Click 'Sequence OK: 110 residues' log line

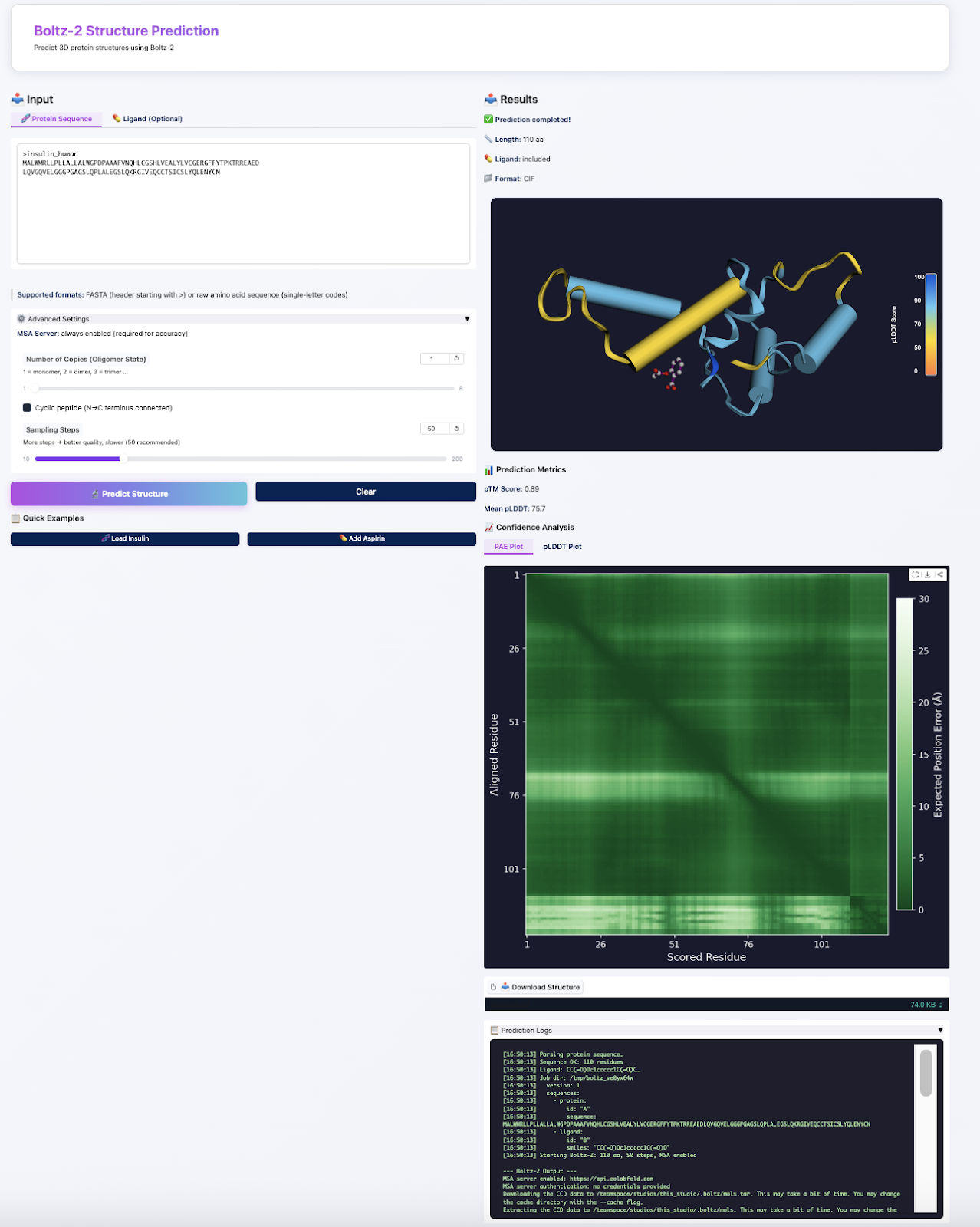pos(563,1062)
